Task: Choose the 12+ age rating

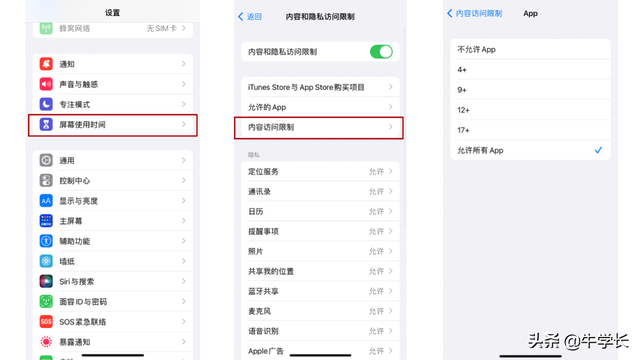Action: 530,110
